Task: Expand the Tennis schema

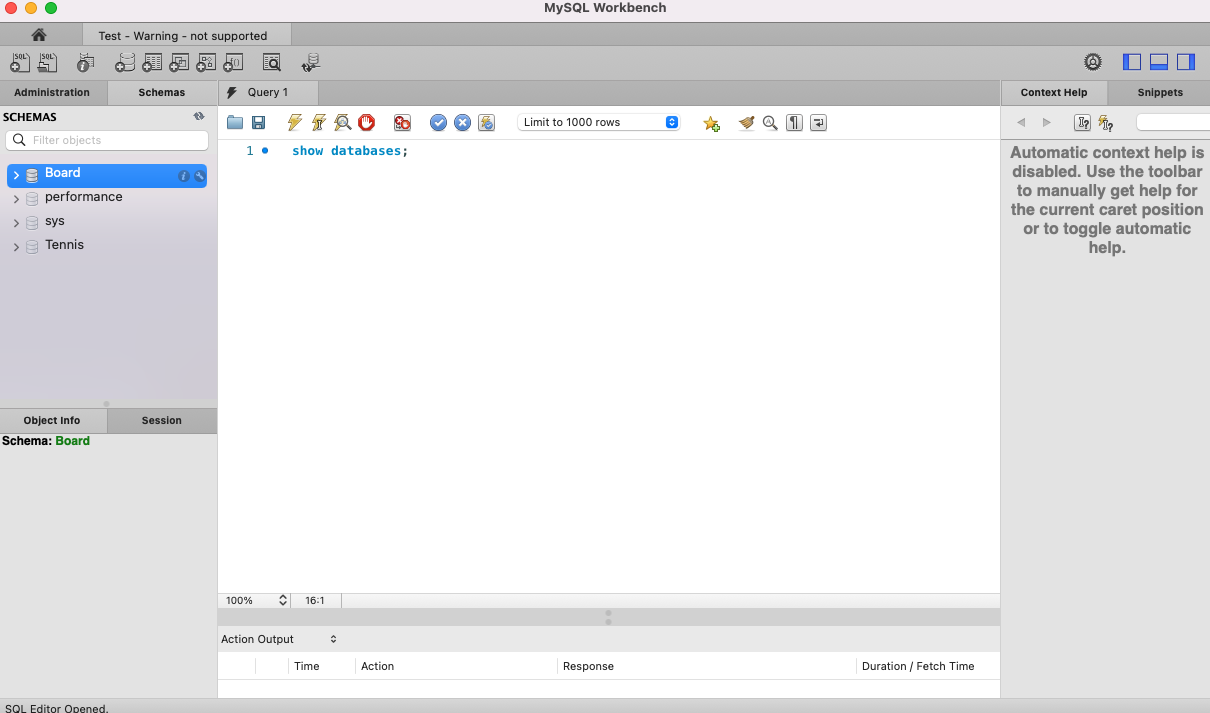Action: click(16, 247)
